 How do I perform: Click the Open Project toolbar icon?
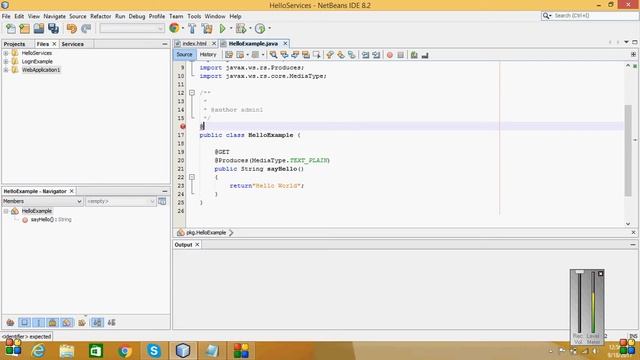[39, 29]
